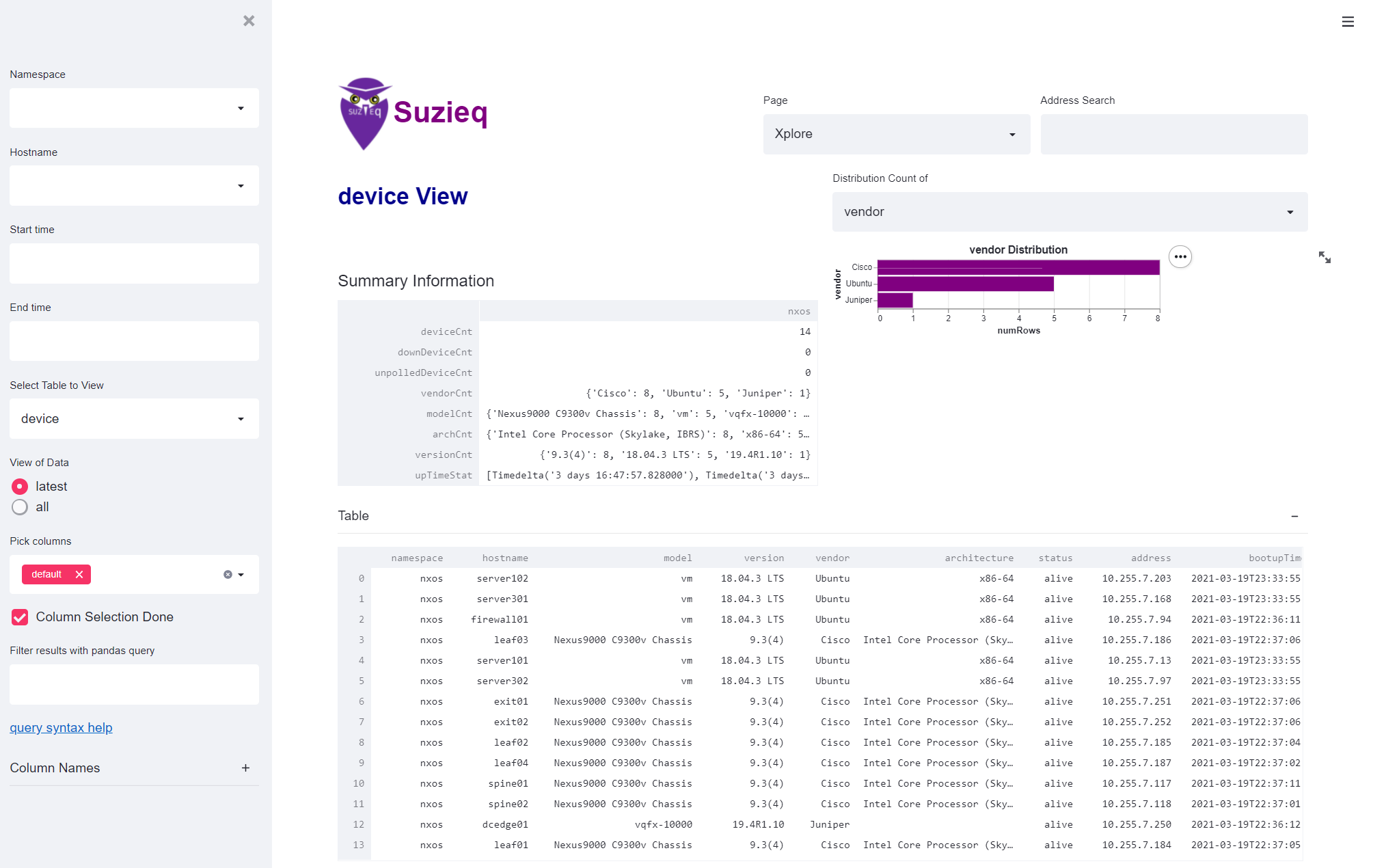Click the firewall01 hostname cell
Viewport: 1373px width, 868px height.
(499, 620)
